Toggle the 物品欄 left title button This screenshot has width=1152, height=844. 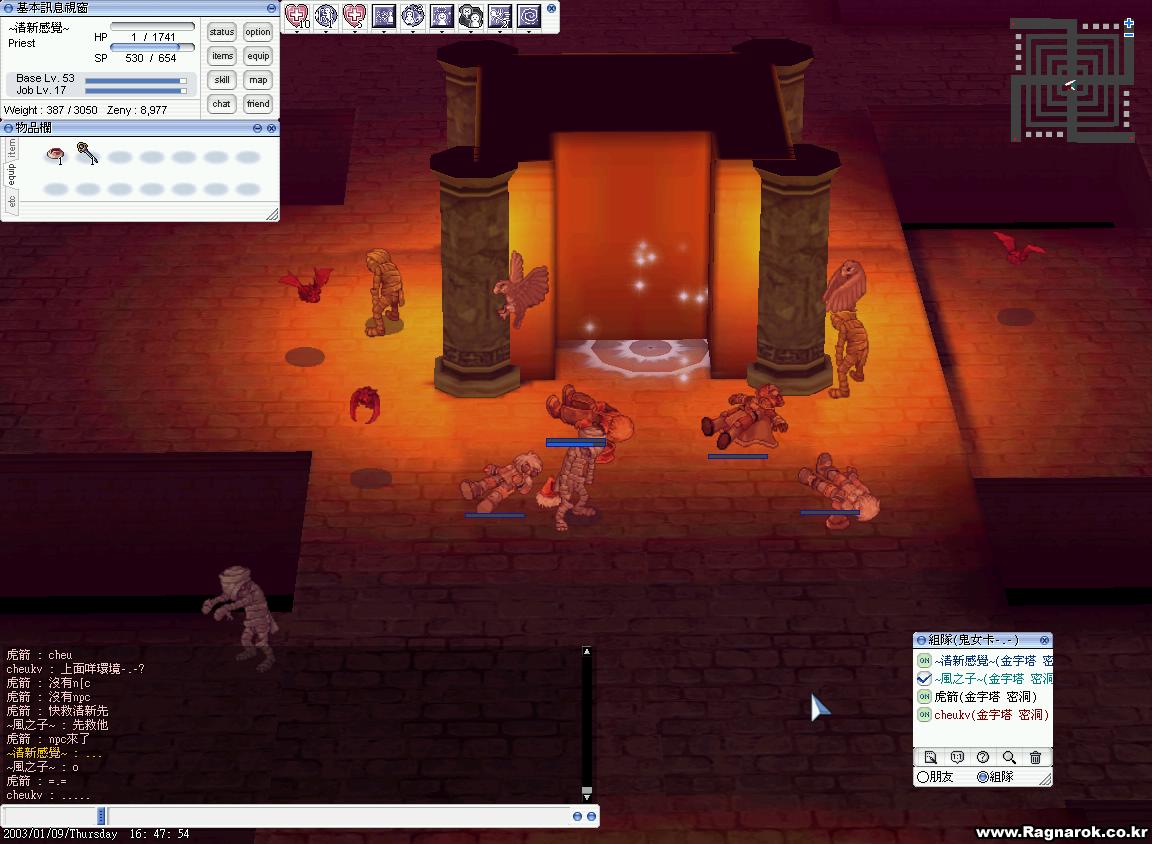click(9, 128)
